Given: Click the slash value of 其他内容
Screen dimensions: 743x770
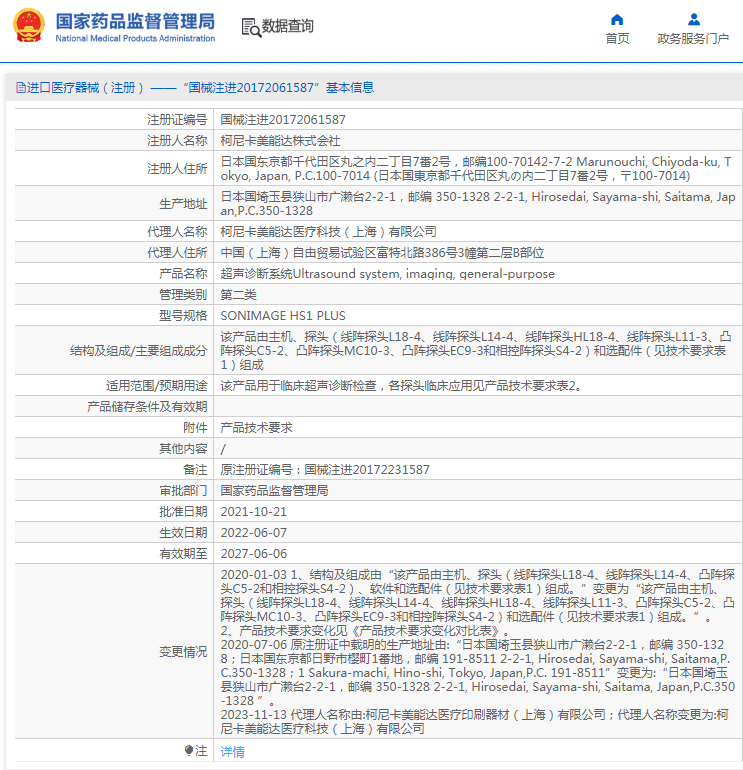Looking at the screenshot, I should [223, 449].
